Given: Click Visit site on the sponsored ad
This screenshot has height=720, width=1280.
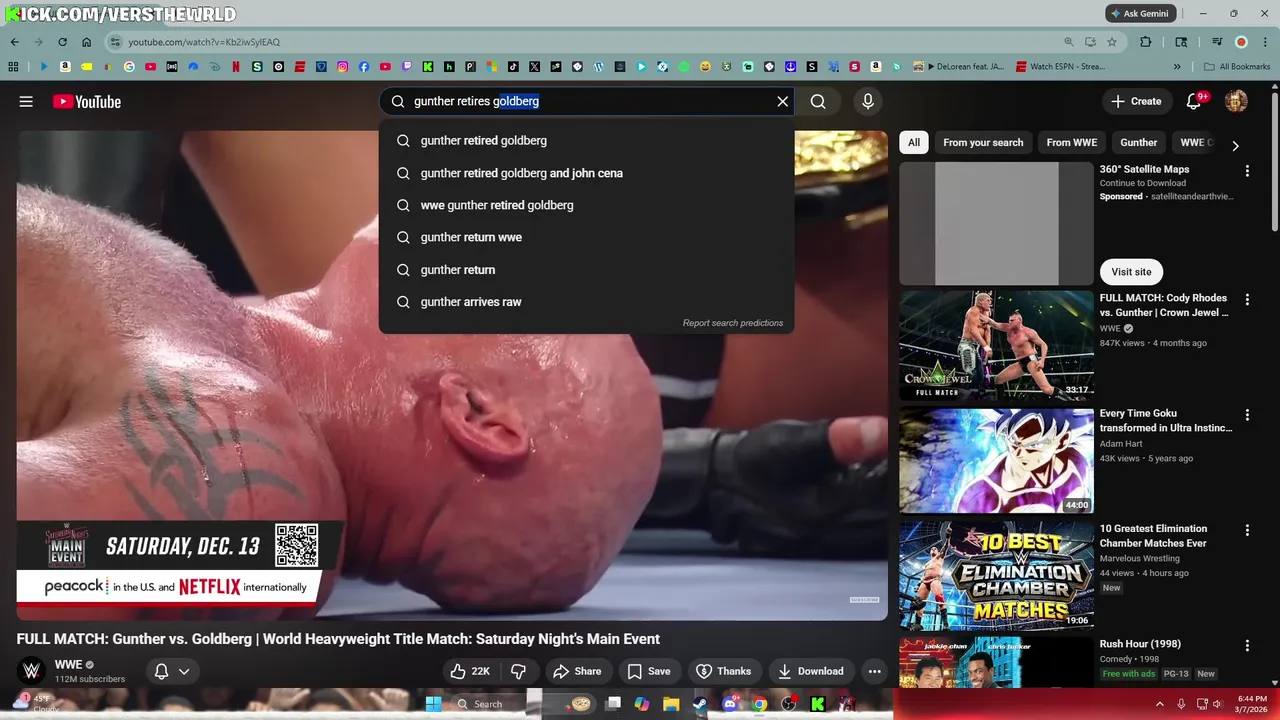Looking at the screenshot, I should [1131, 272].
